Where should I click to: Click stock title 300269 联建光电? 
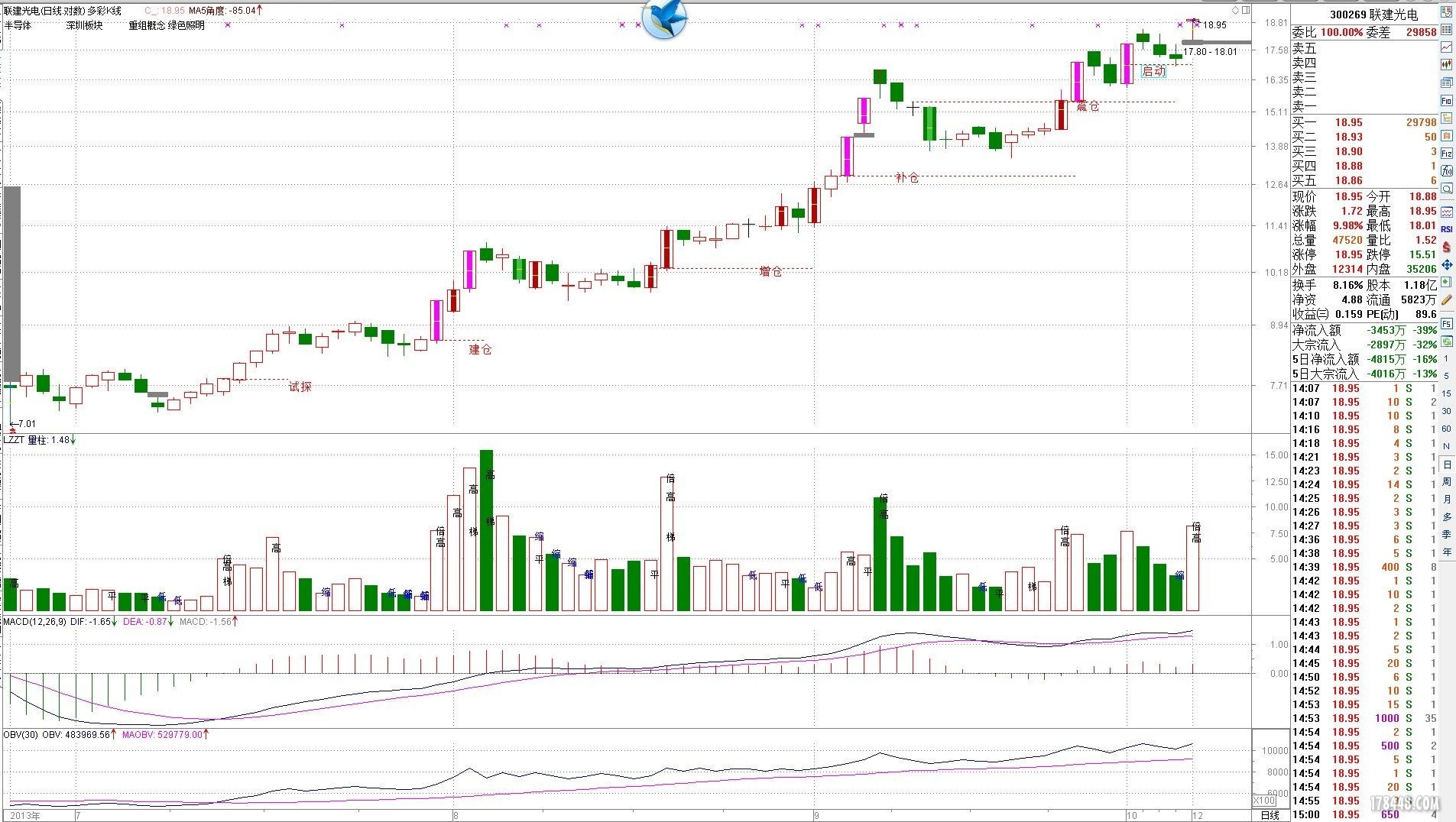click(x=1373, y=14)
